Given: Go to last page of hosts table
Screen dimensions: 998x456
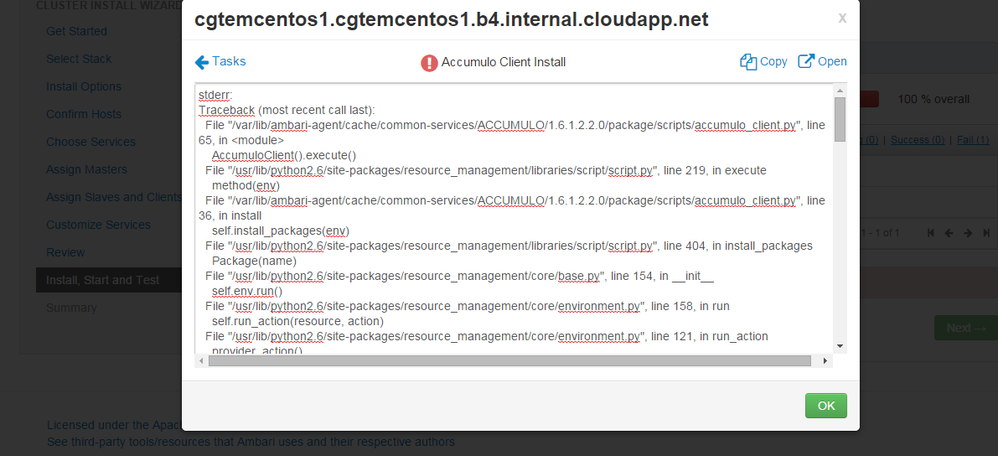Looking at the screenshot, I should coord(987,233).
